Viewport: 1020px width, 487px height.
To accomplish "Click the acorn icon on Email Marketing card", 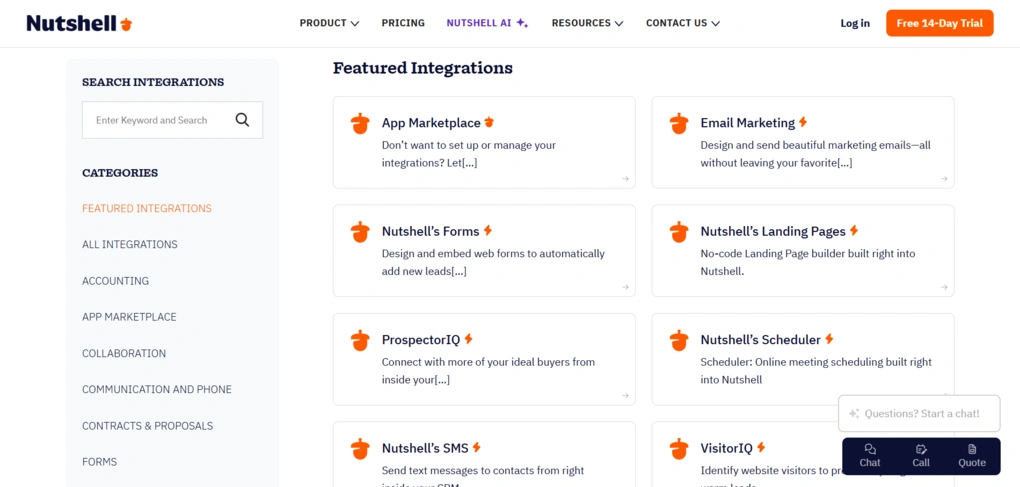I will point(678,124).
